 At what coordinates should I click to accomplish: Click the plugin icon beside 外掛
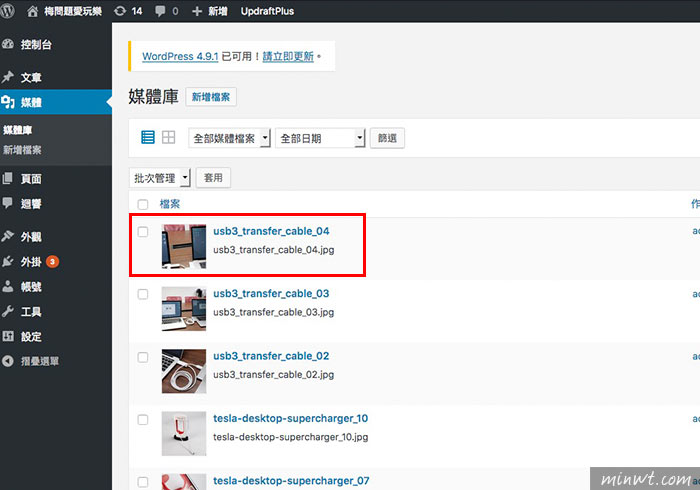8,262
